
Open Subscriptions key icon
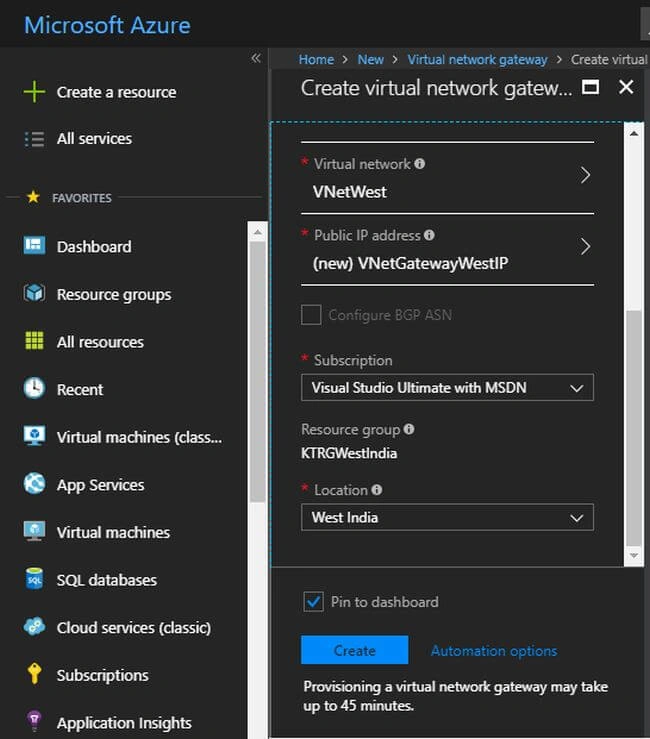tap(34, 674)
